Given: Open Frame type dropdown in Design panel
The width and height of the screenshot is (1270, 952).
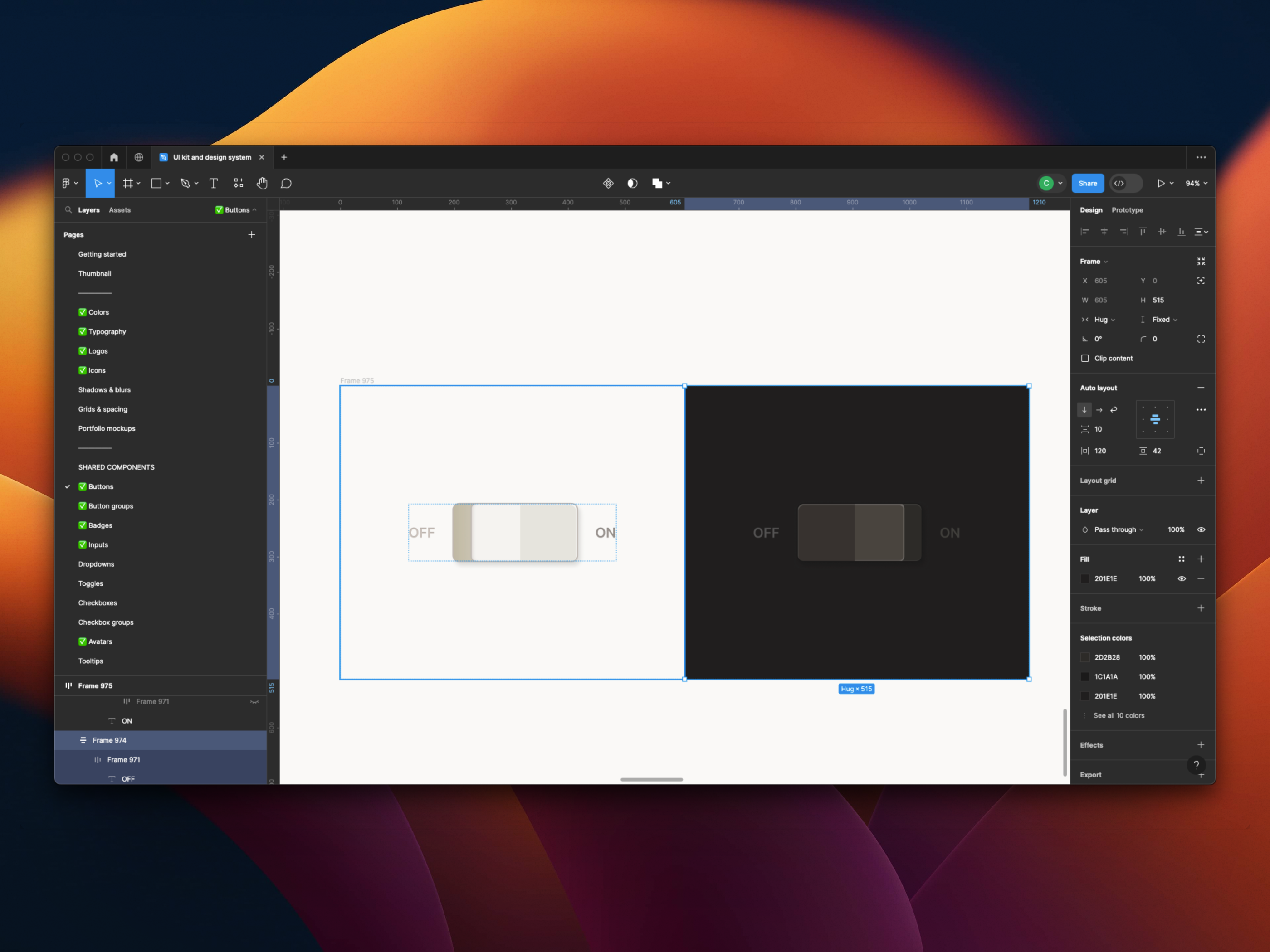Looking at the screenshot, I should (1094, 262).
